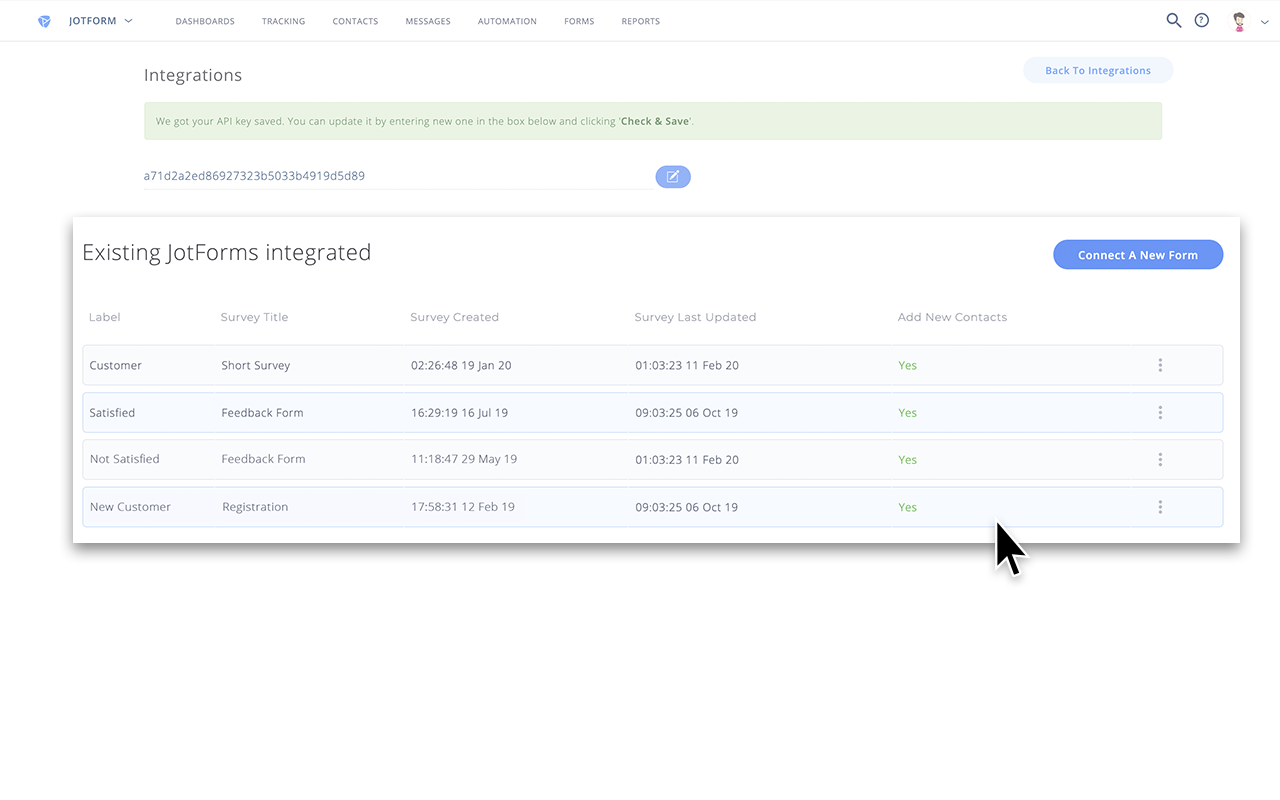Open the Automation menu item
The image size is (1280, 800).
click(507, 20)
